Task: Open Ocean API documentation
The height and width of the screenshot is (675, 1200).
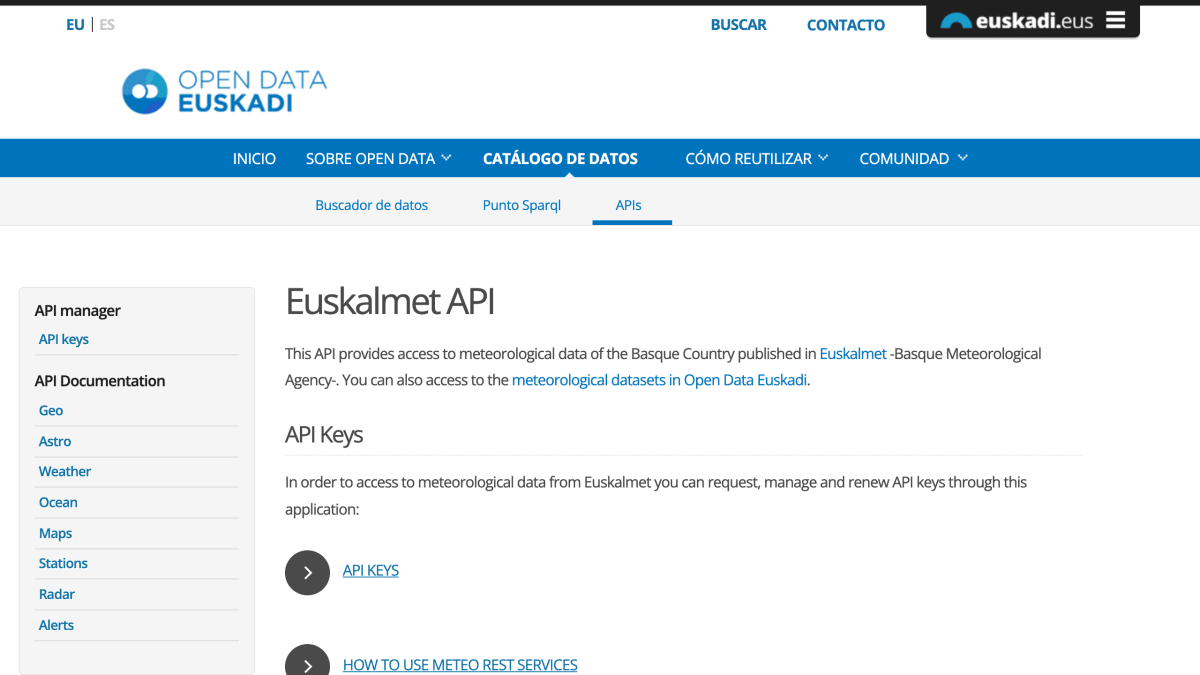Action: [x=58, y=502]
